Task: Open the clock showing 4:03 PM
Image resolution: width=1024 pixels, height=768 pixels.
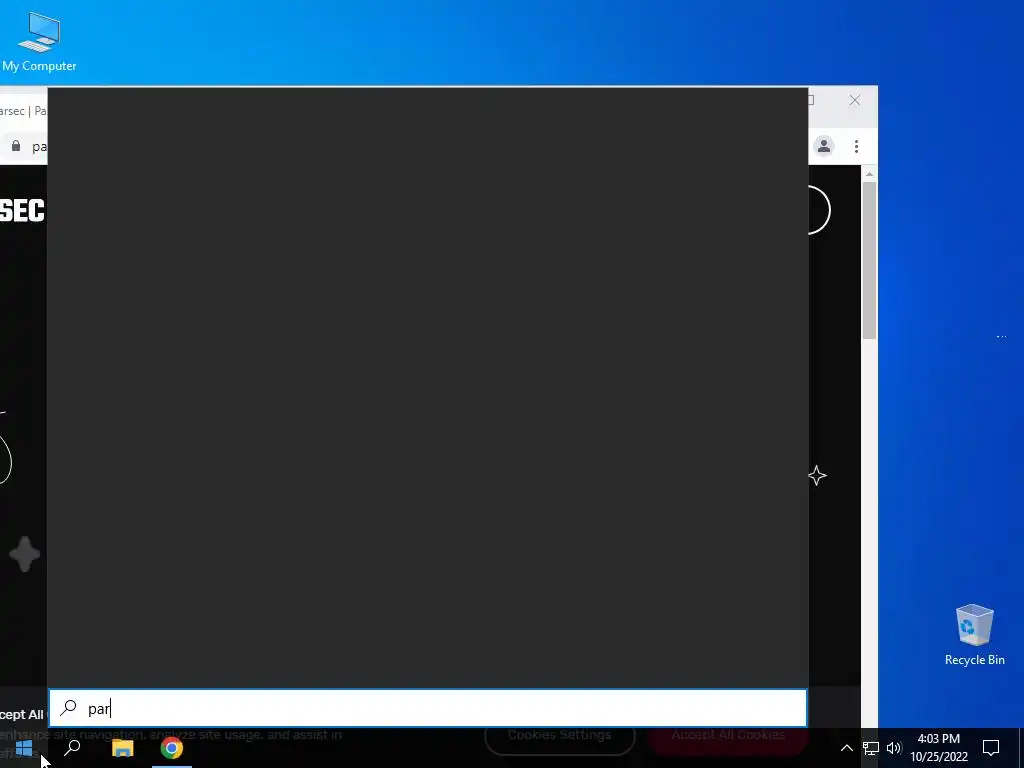Action: pyautogui.click(x=939, y=748)
